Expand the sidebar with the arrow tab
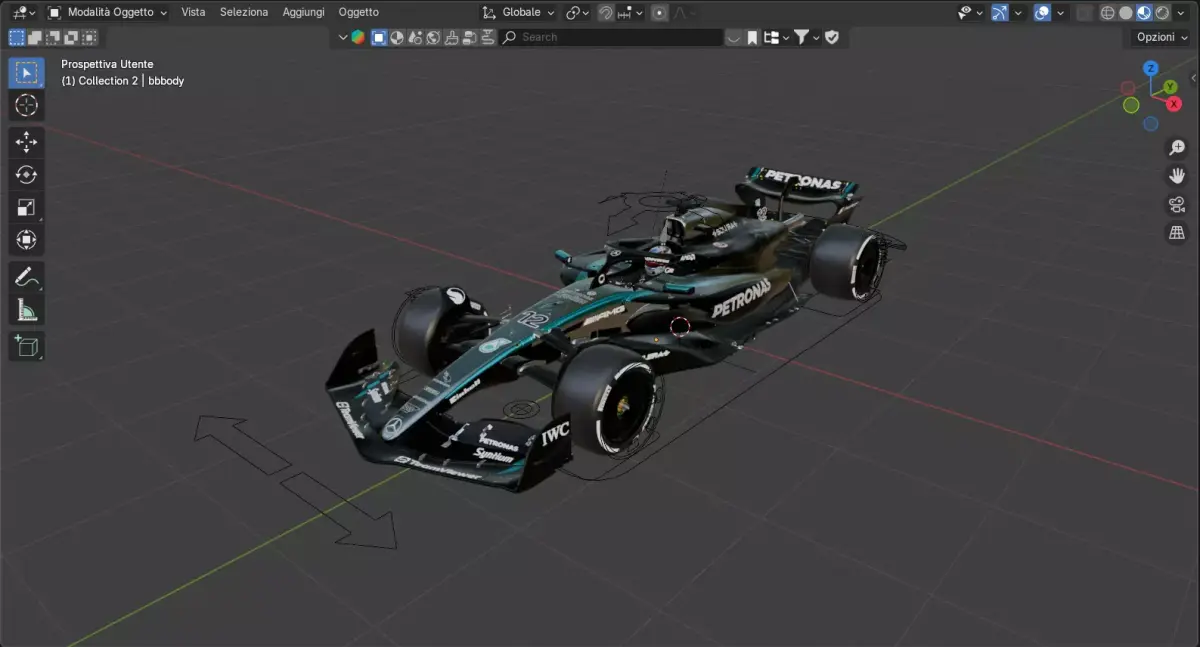This screenshot has height=647, width=1200. click(1194, 77)
